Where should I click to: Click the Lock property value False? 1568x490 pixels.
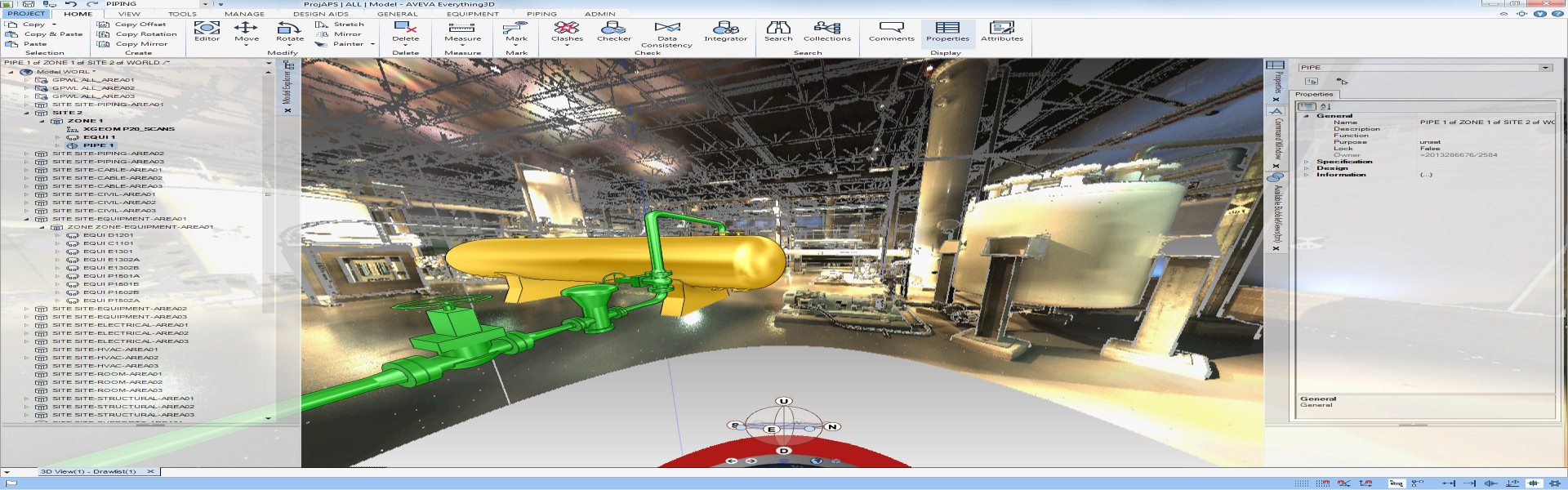click(x=1430, y=149)
